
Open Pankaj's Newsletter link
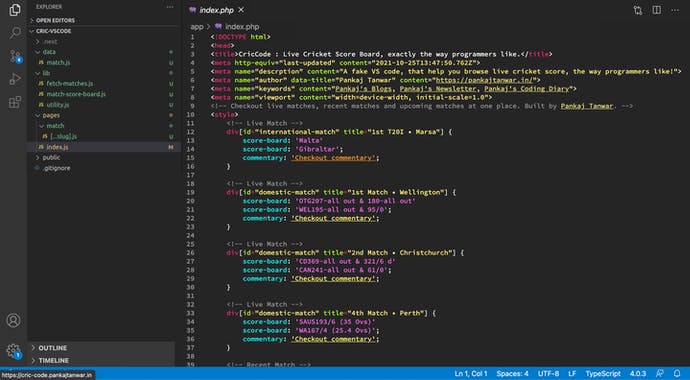[x=438, y=89]
